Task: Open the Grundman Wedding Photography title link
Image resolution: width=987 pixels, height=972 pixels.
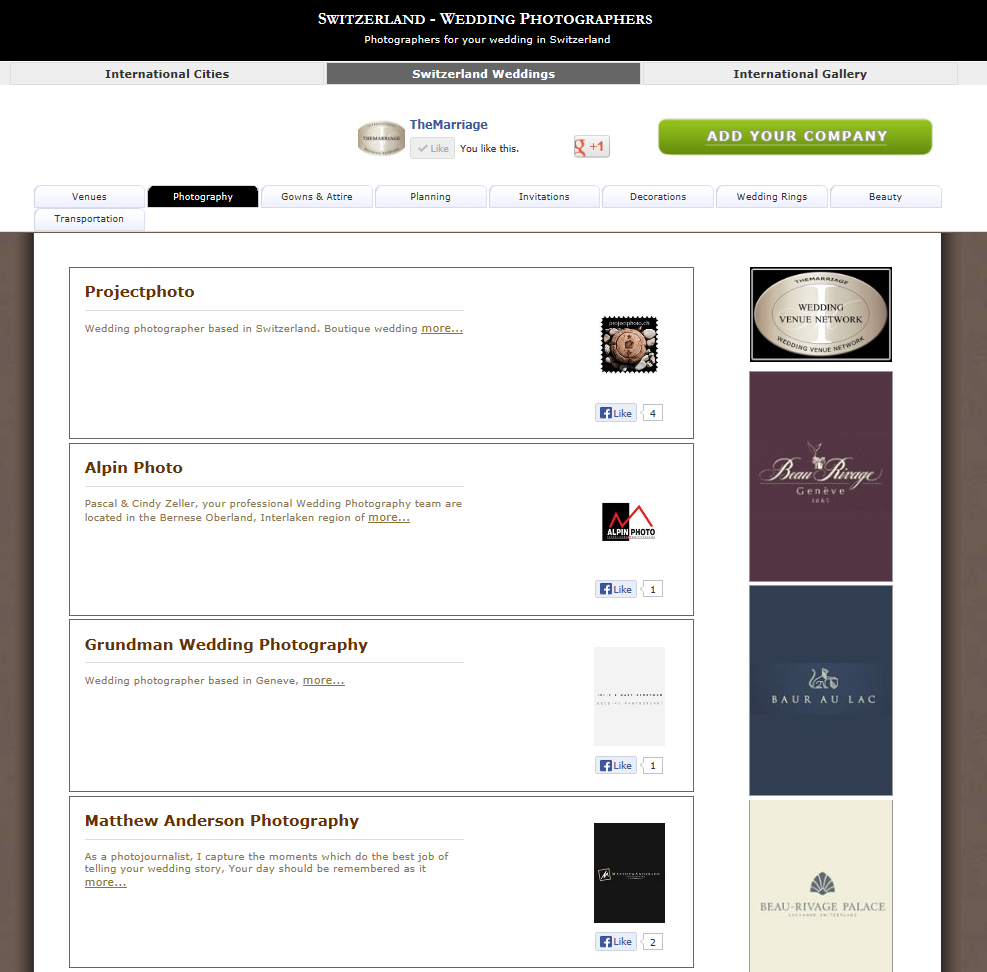Action: pyautogui.click(x=226, y=645)
